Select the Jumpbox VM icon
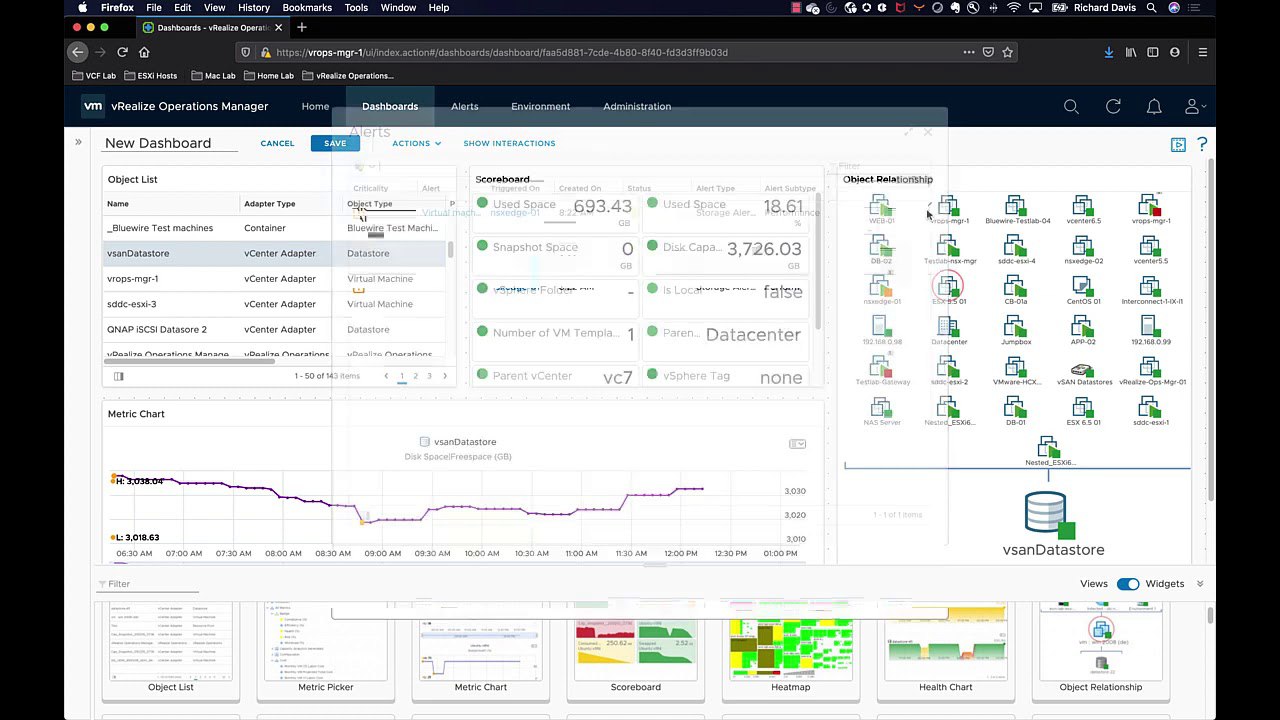The image size is (1280, 720). click(1016, 327)
